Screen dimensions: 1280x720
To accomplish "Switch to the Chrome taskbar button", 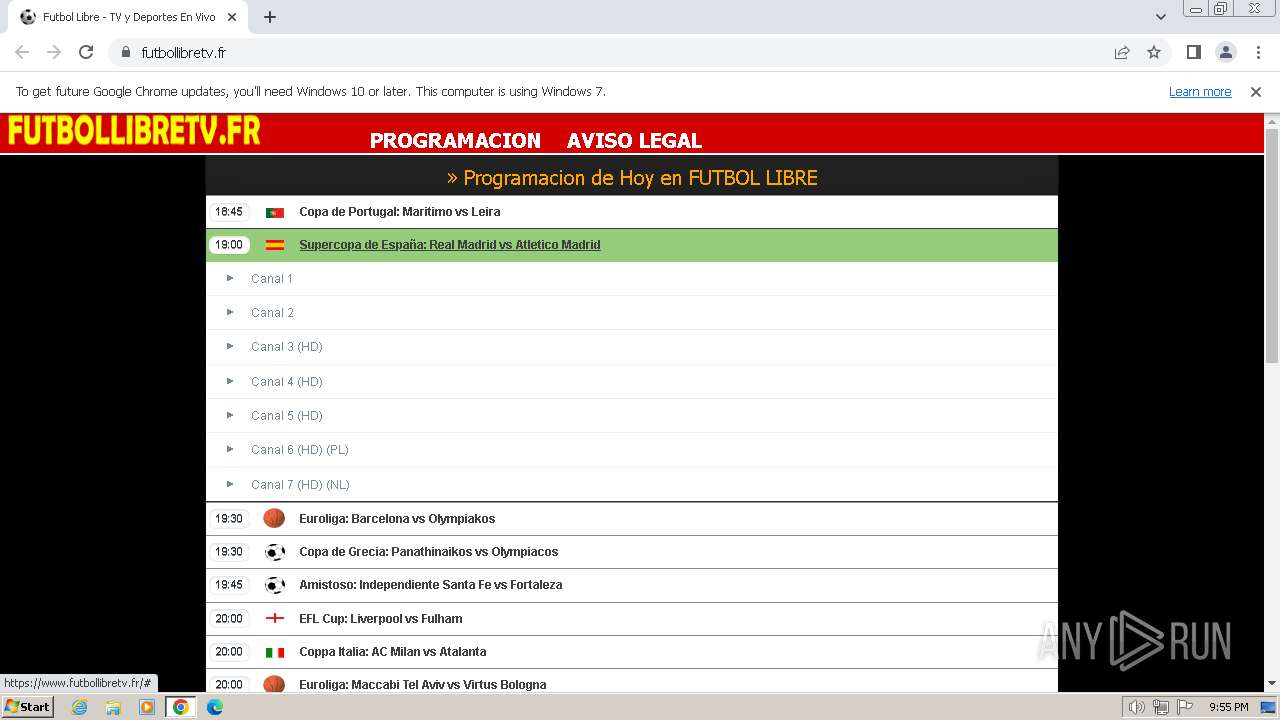I will click(x=181, y=707).
